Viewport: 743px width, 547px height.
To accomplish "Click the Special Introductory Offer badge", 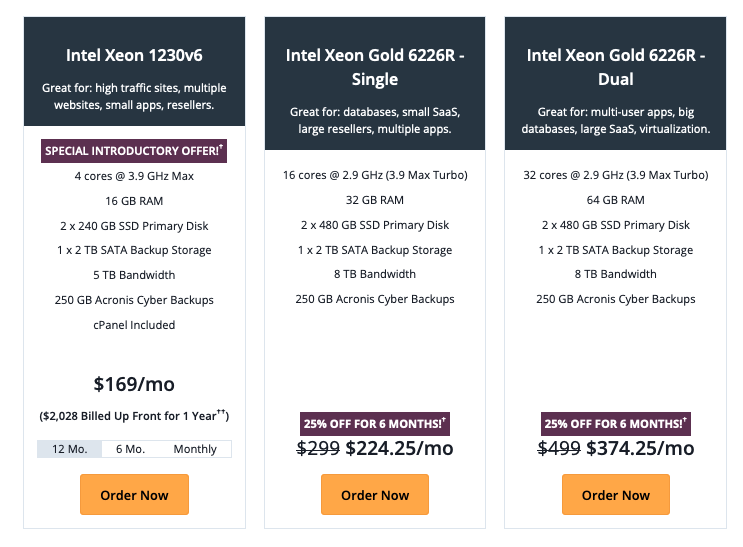I will tap(134, 151).
